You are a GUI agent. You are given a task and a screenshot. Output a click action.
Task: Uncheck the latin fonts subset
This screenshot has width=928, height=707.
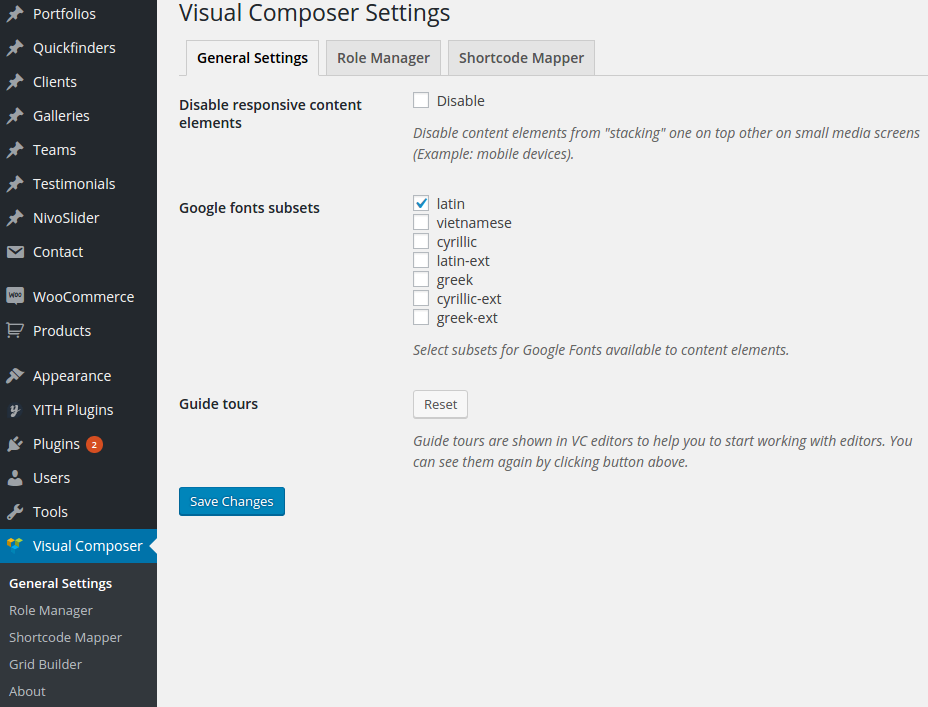click(421, 203)
